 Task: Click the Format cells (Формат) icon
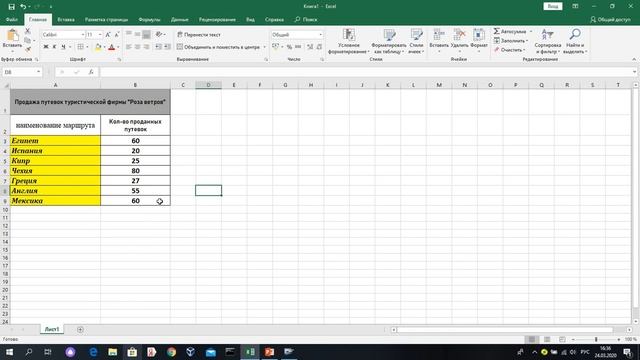point(479,35)
